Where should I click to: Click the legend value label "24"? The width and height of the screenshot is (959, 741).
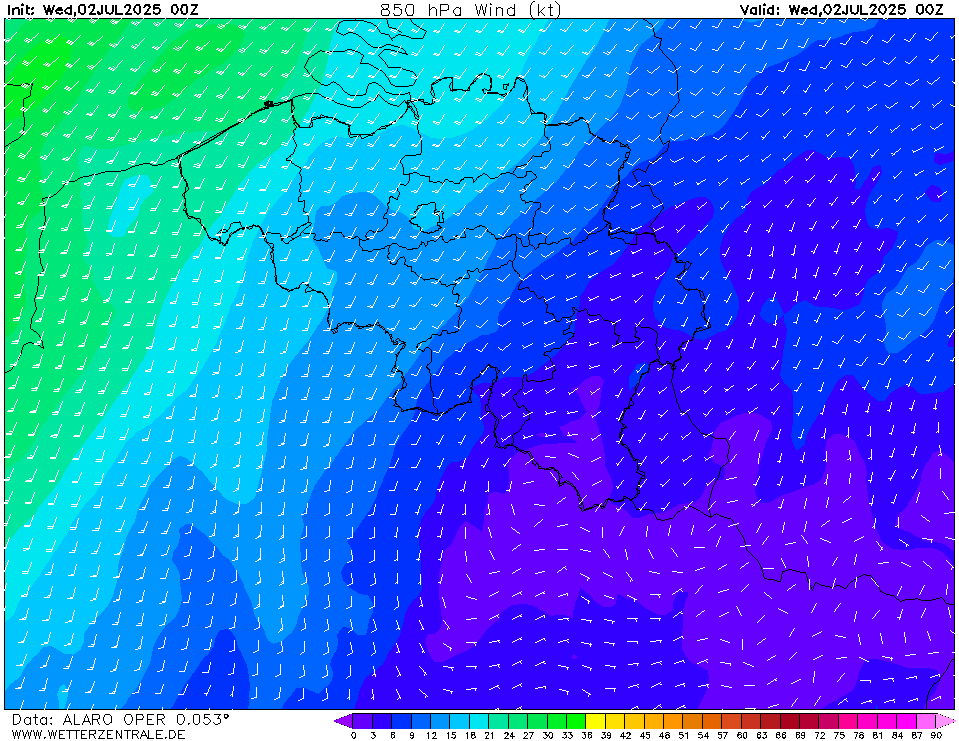[509, 735]
